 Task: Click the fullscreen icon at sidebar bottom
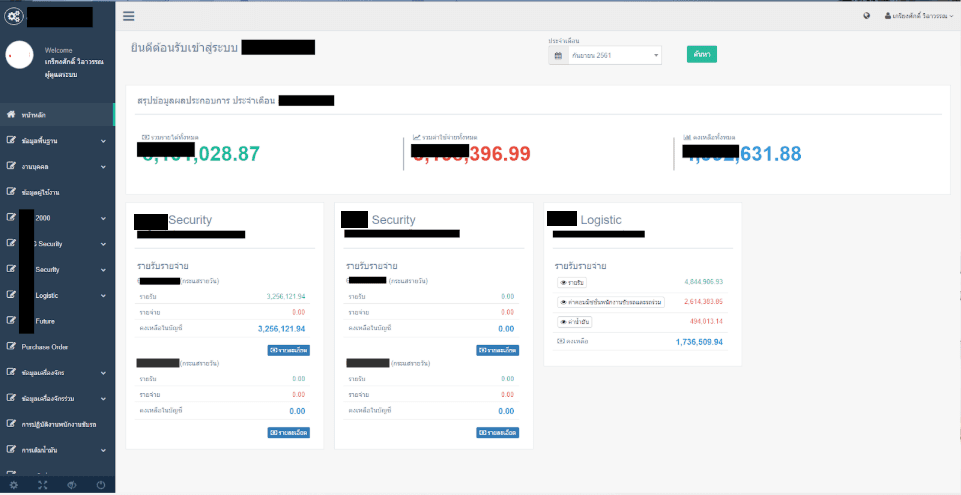[43, 485]
